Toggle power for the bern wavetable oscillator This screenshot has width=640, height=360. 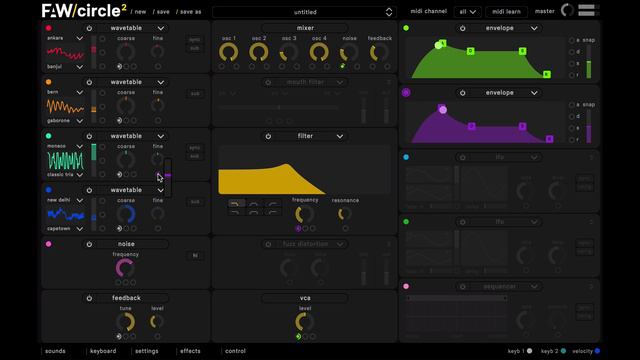89,82
